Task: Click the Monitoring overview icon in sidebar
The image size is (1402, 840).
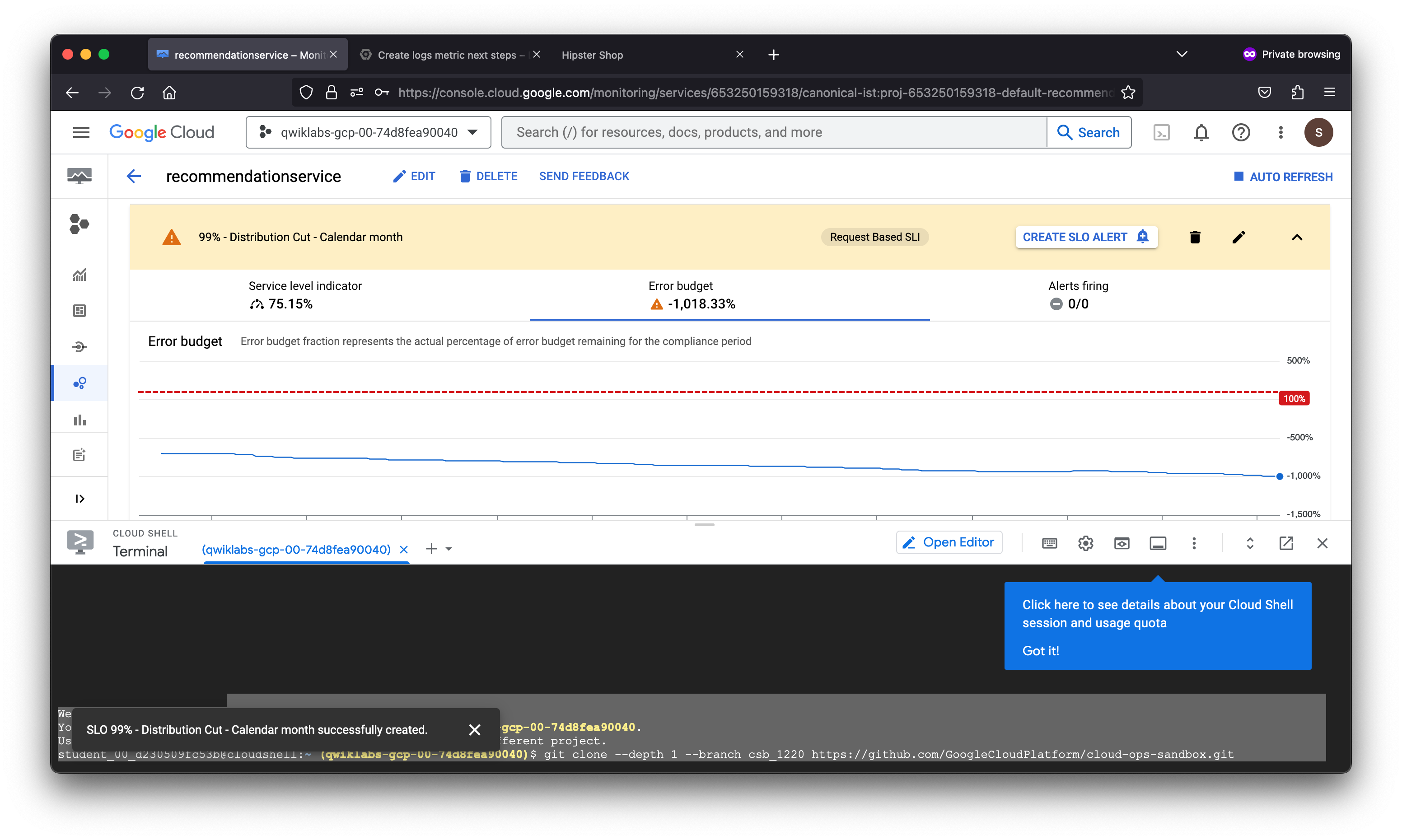Action: [79, 176]
